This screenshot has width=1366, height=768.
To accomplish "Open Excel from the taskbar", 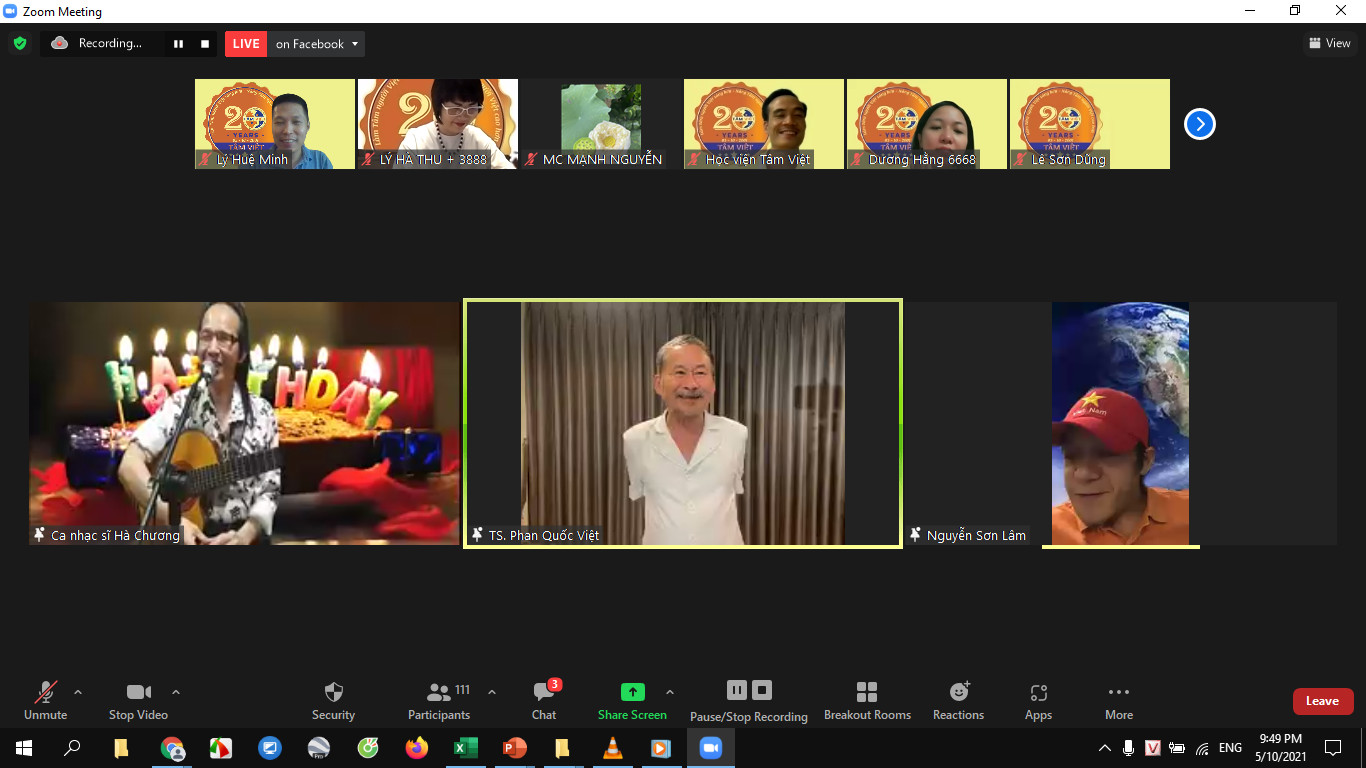I will [465, 748].
